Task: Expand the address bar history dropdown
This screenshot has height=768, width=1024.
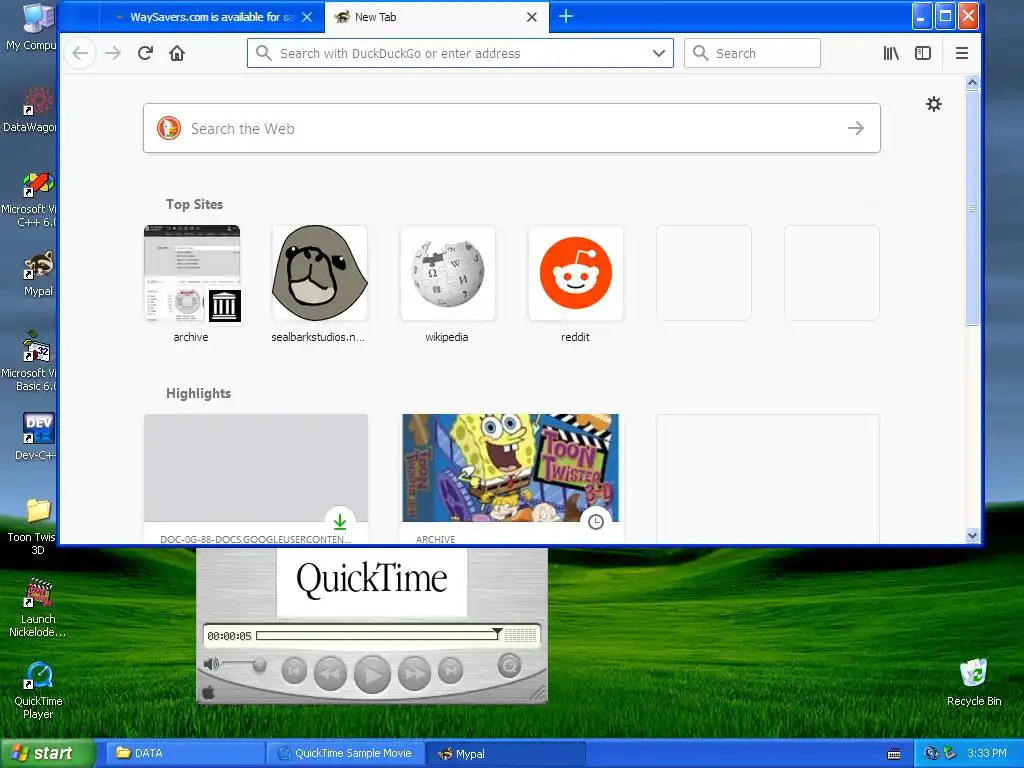Action: tap(659, 53)
